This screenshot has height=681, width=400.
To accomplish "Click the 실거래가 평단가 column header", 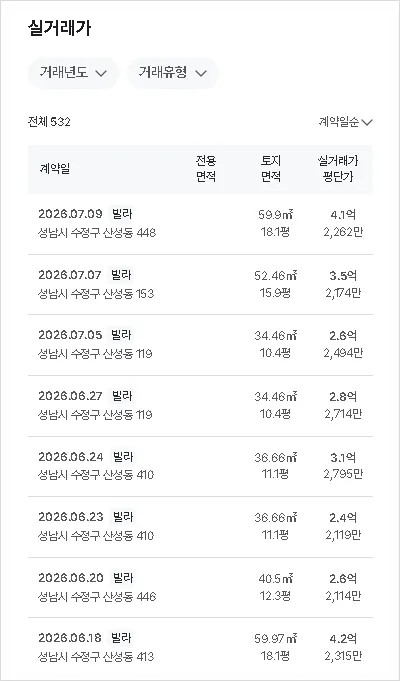I will tap(338, 169).
